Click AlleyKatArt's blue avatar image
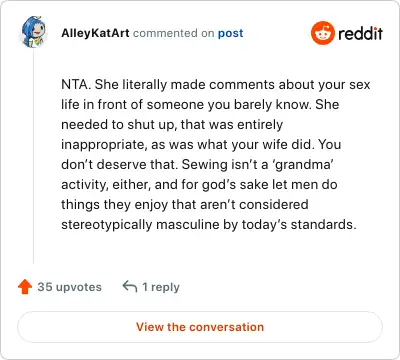400x360 pixels. pos(33,32)
